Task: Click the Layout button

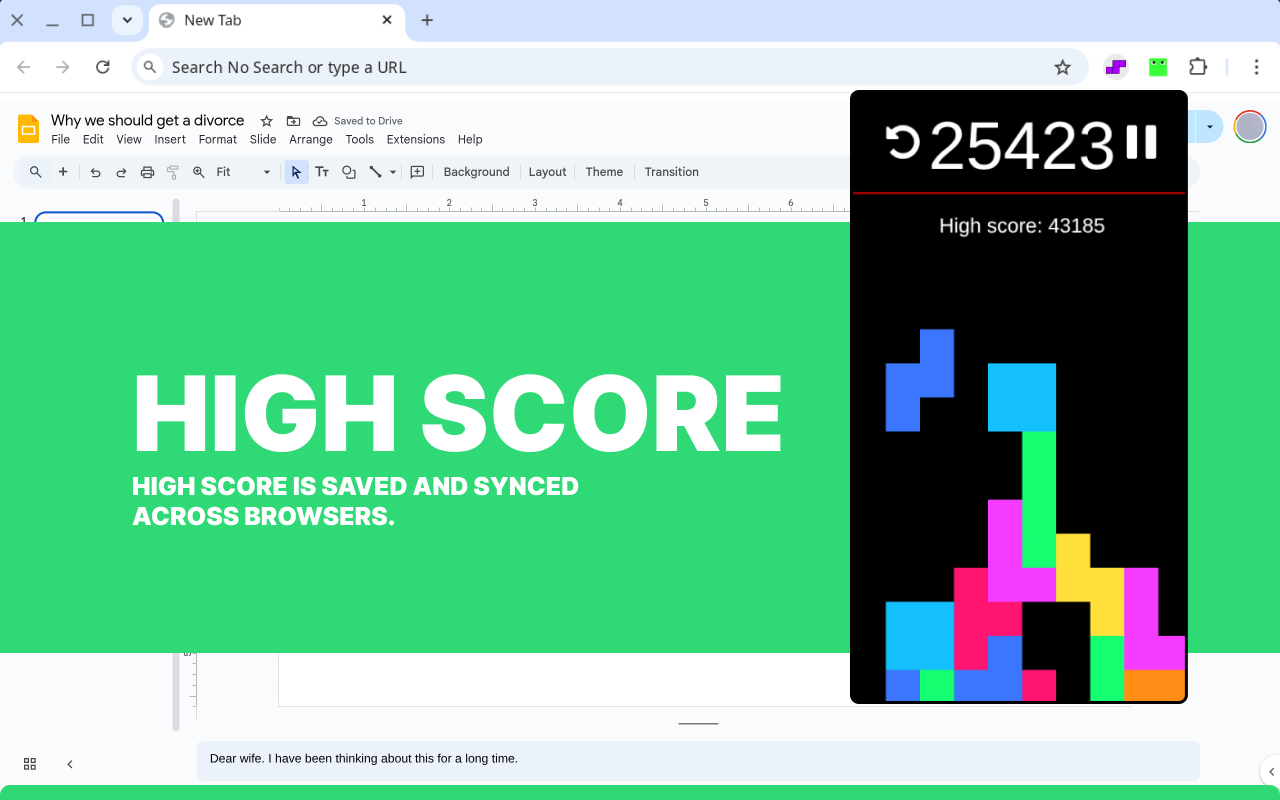Action: click(547, 172)
